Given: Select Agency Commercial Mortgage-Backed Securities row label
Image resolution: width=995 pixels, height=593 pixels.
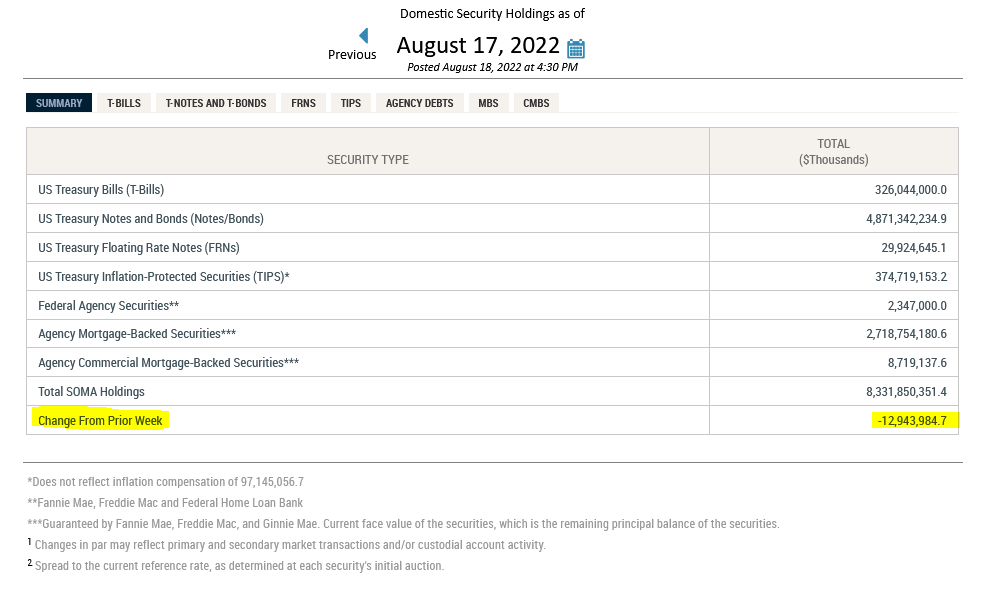Looking at the screenshot, I should 168,363.
